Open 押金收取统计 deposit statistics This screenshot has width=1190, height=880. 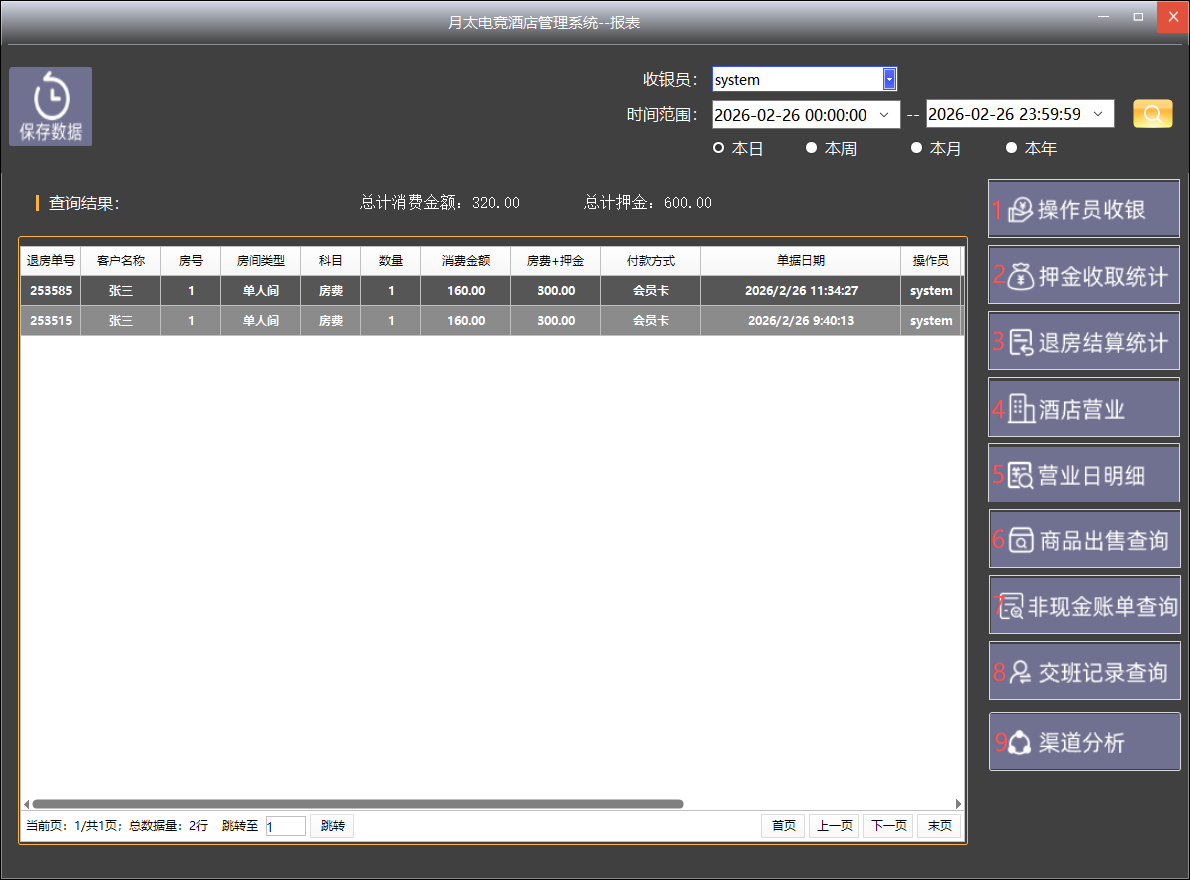point(1083,275)
